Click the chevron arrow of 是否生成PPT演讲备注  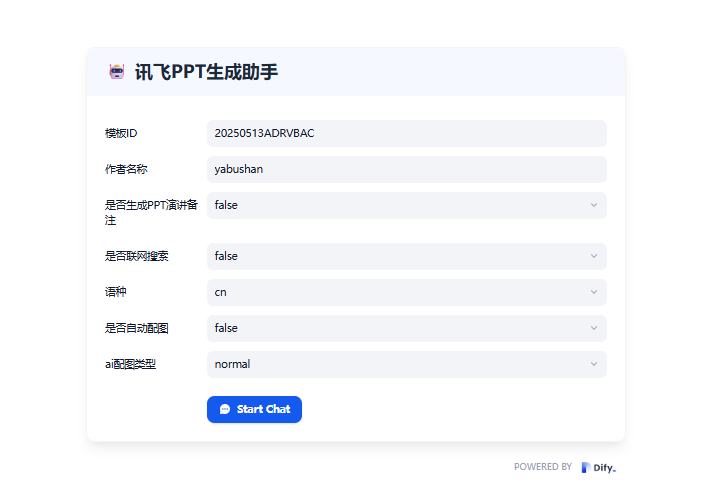(594, 205)
